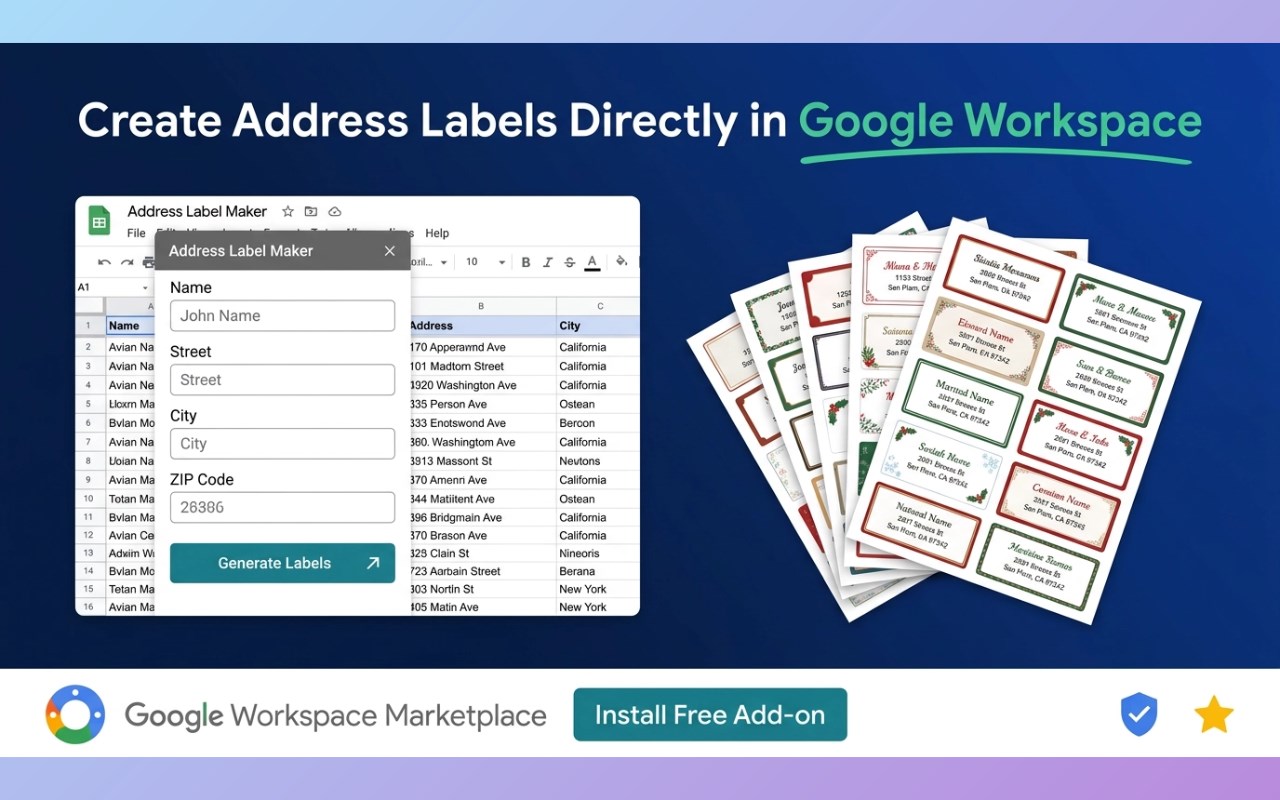Select the column C header
Viewport: 1280px width, 800px height.
[599, 306]
